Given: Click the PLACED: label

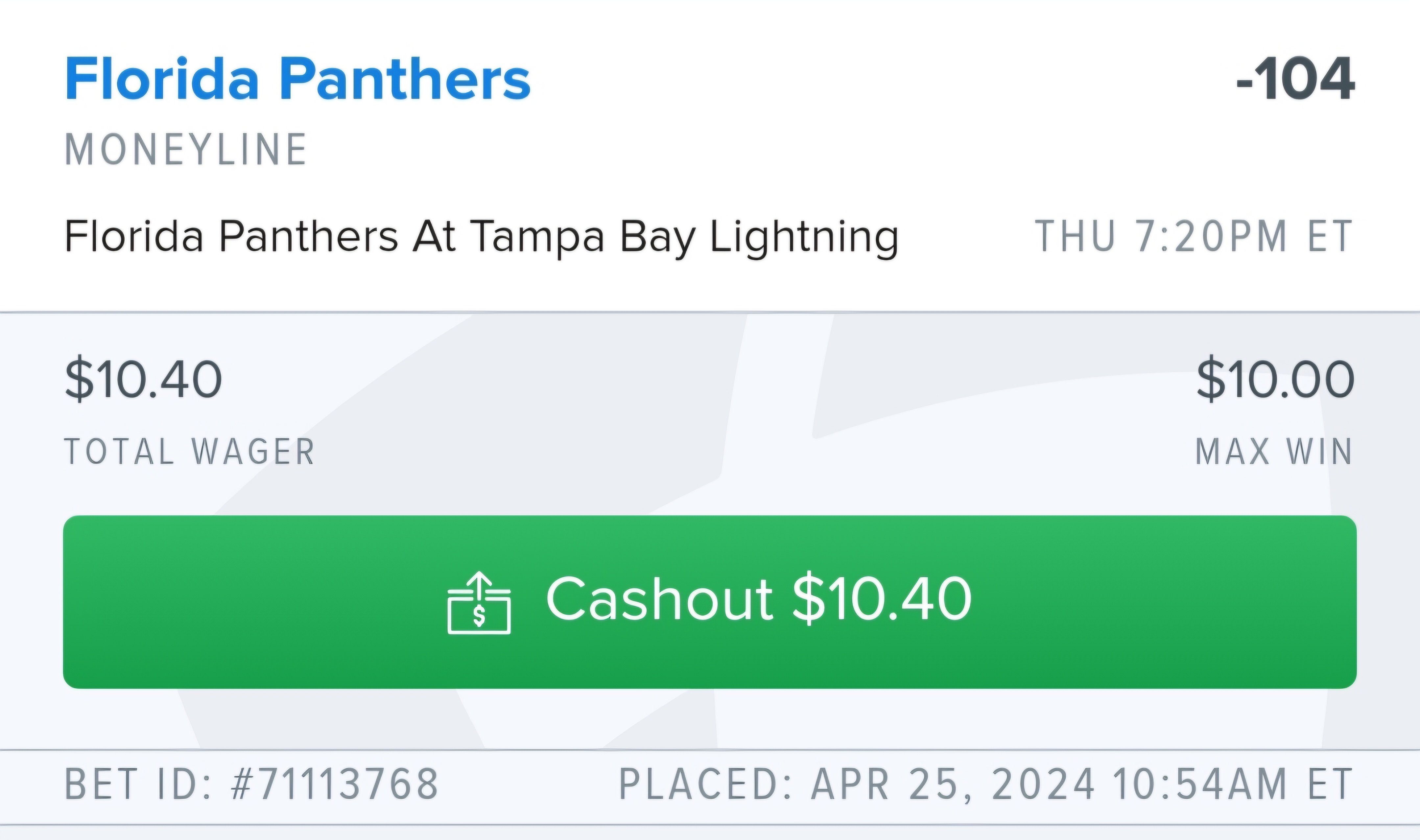Looking at the screenshot, I should (x=705, y=784).
